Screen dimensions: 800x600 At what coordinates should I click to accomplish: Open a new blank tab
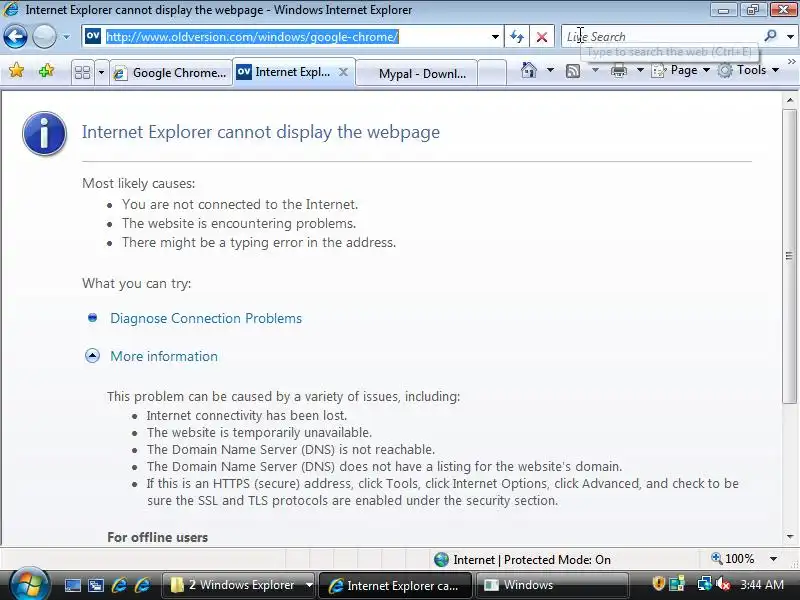coord(492,73)
